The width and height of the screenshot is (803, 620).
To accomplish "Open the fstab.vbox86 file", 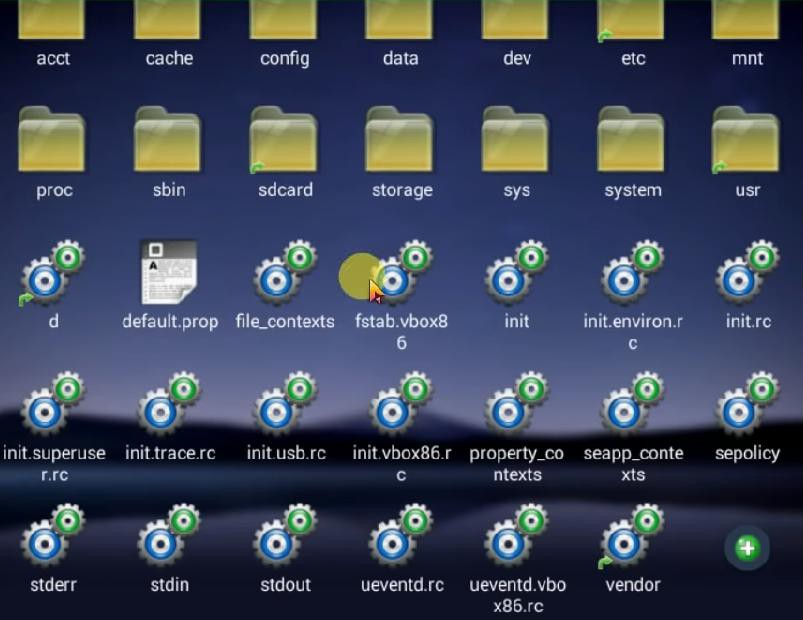I will pyautogui.click(x=401, y=273).
